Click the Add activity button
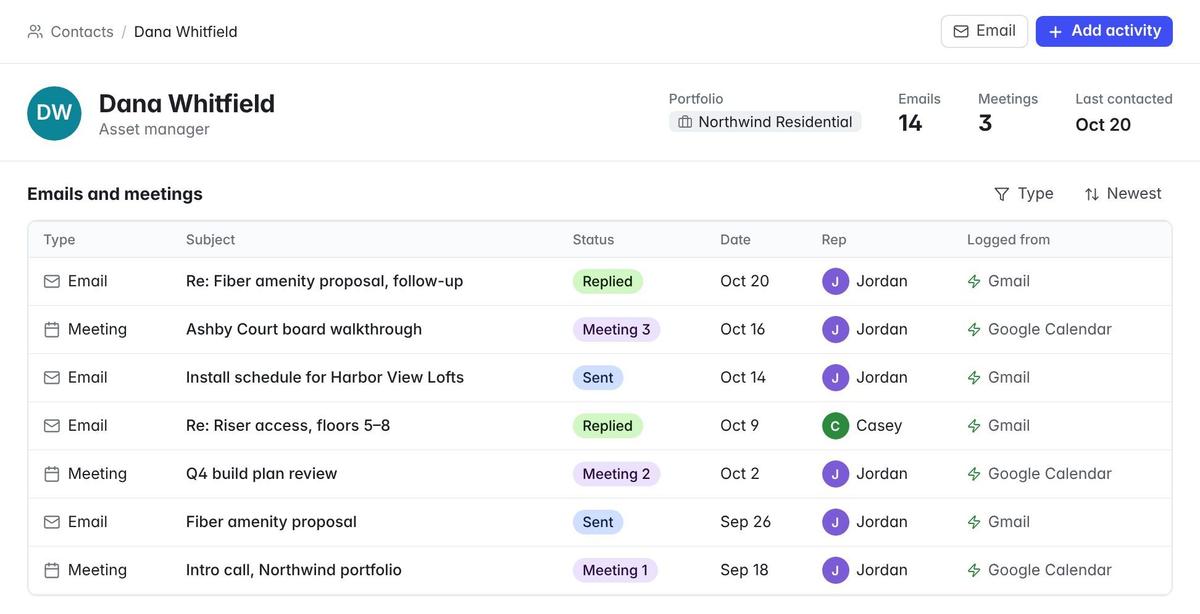This screenshot has width=1200, height=614. (x=1104, y=31)
